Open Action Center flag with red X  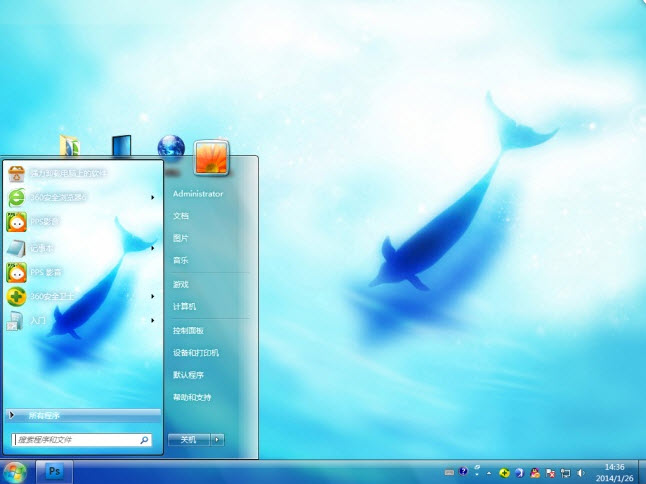click(550, 473)
